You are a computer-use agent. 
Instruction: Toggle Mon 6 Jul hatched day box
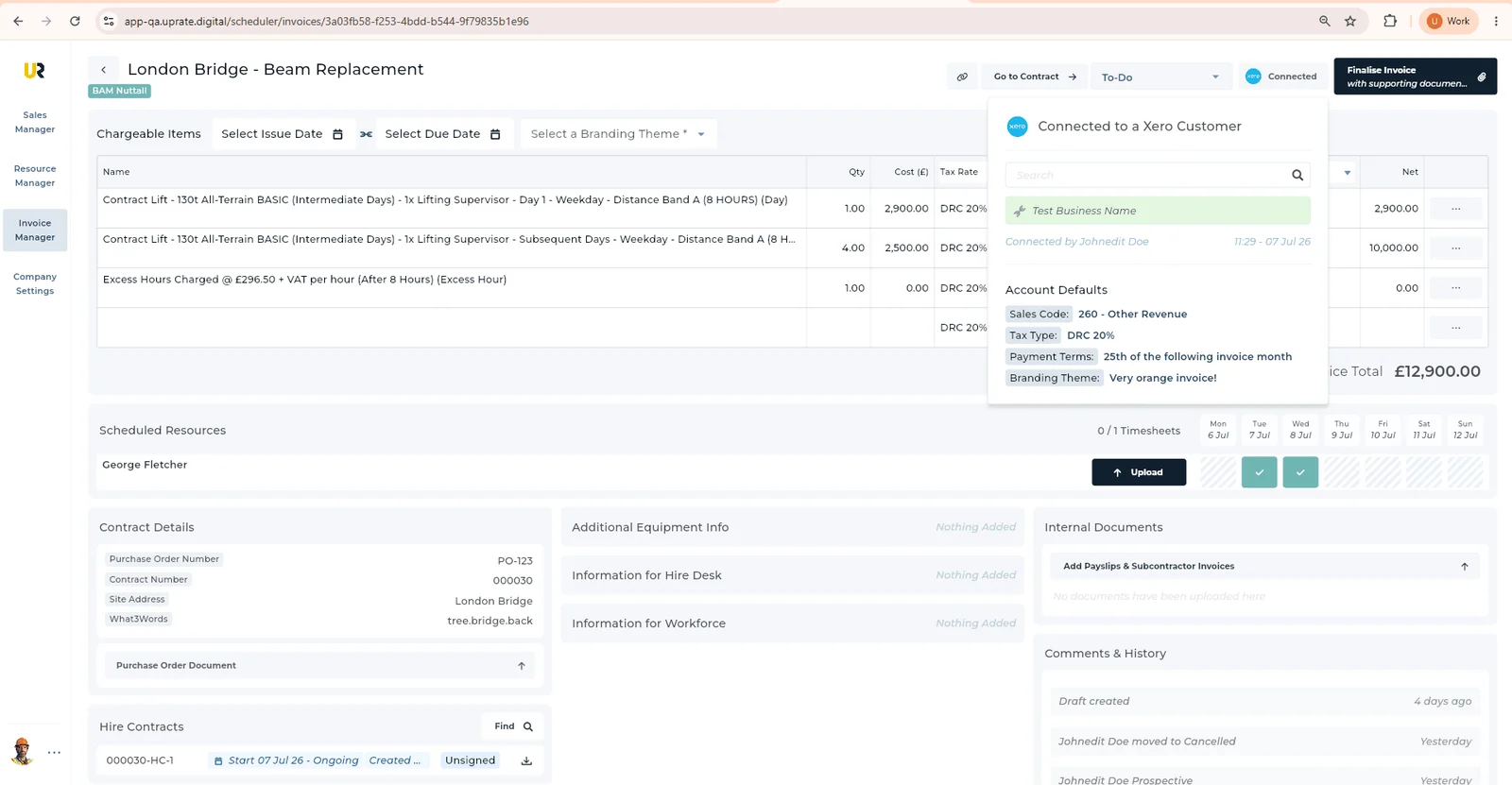[x=1218, y=472]
